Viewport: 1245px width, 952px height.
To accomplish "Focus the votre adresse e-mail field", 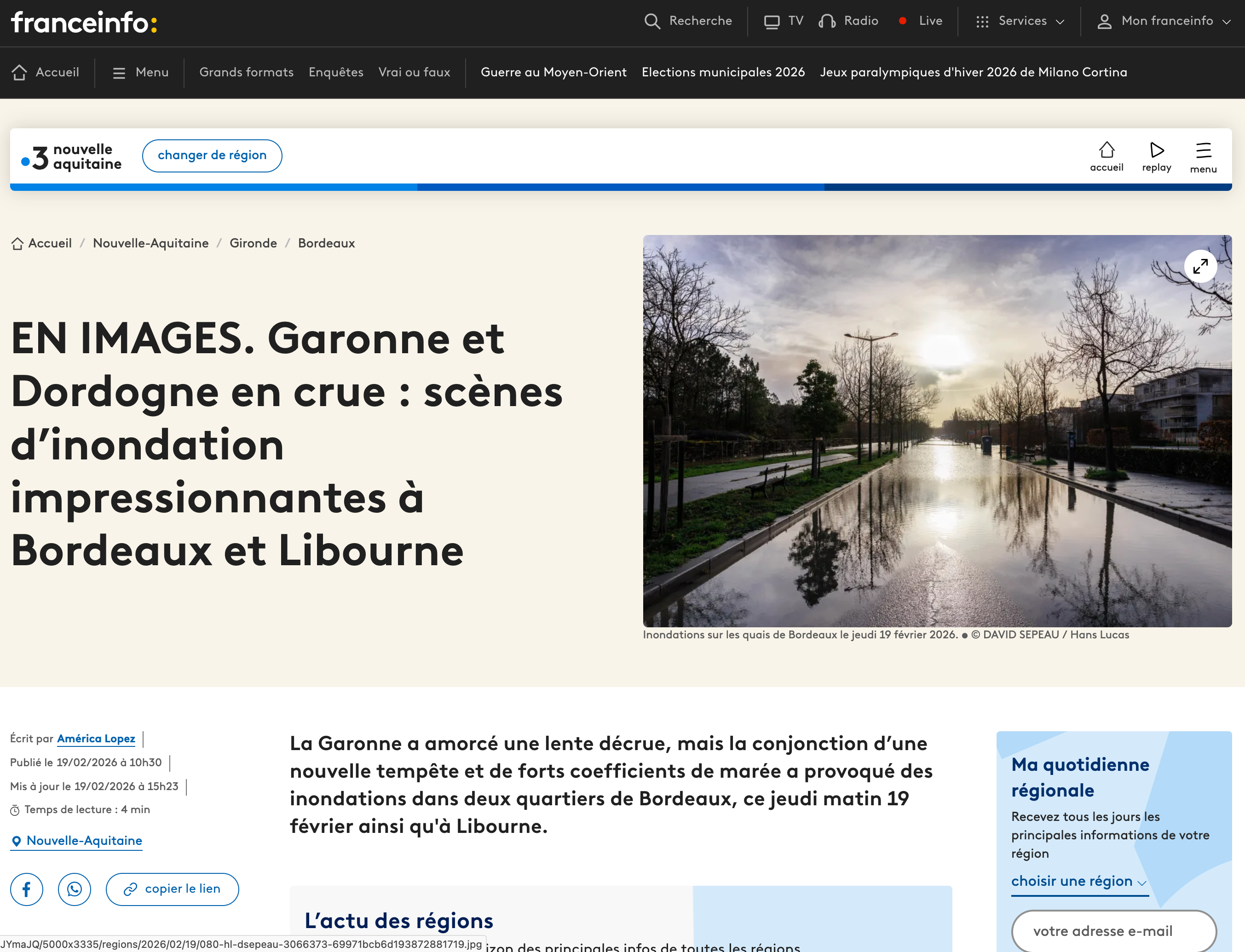I will pos(1113,930).
